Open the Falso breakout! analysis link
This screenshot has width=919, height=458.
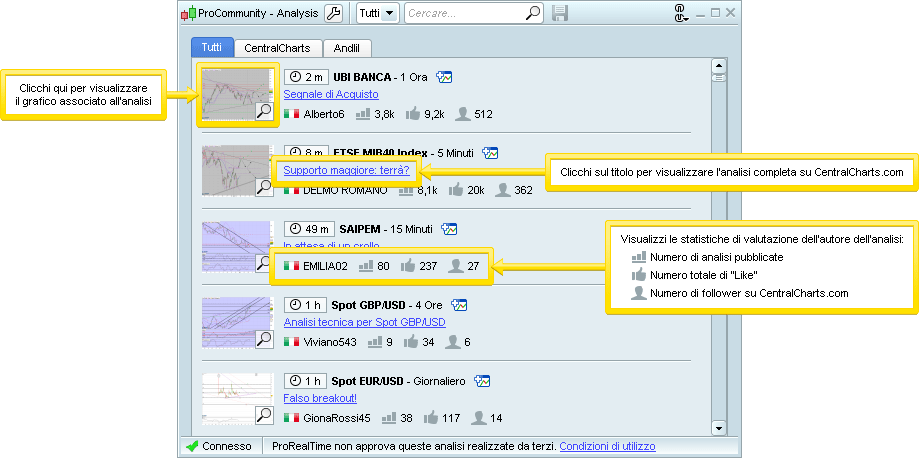click(x=313, y=398)
